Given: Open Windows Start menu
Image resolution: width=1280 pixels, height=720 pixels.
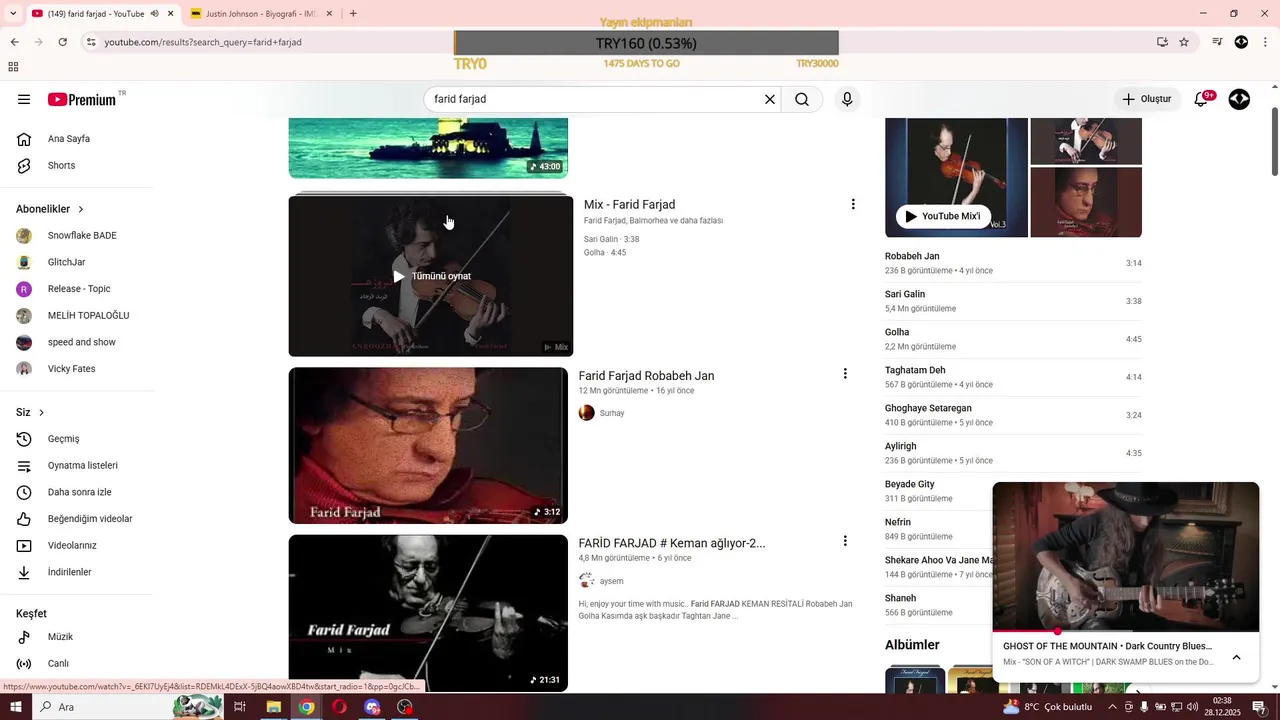Looking at the screenshot, I should pos(16,707).
